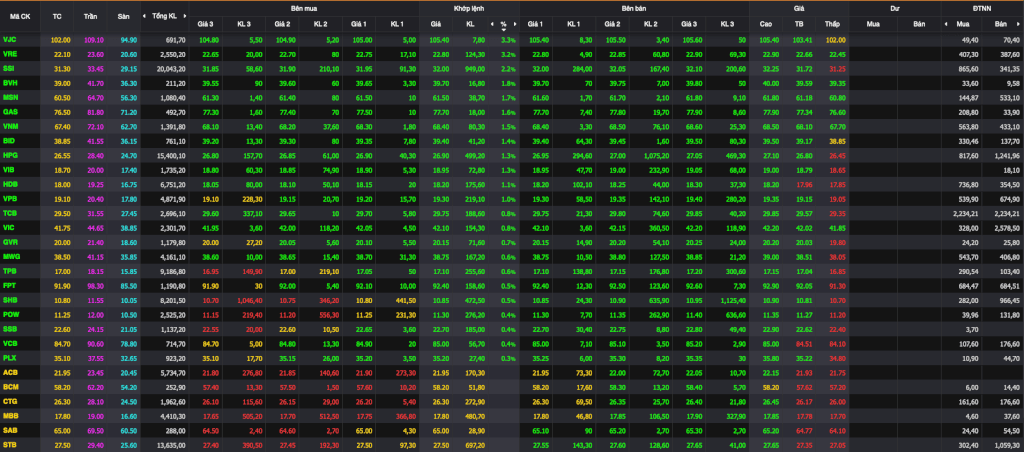The image size is (1024, 452).
Task: Open the BID stock symbol
Action: click(x=9, y=140)
